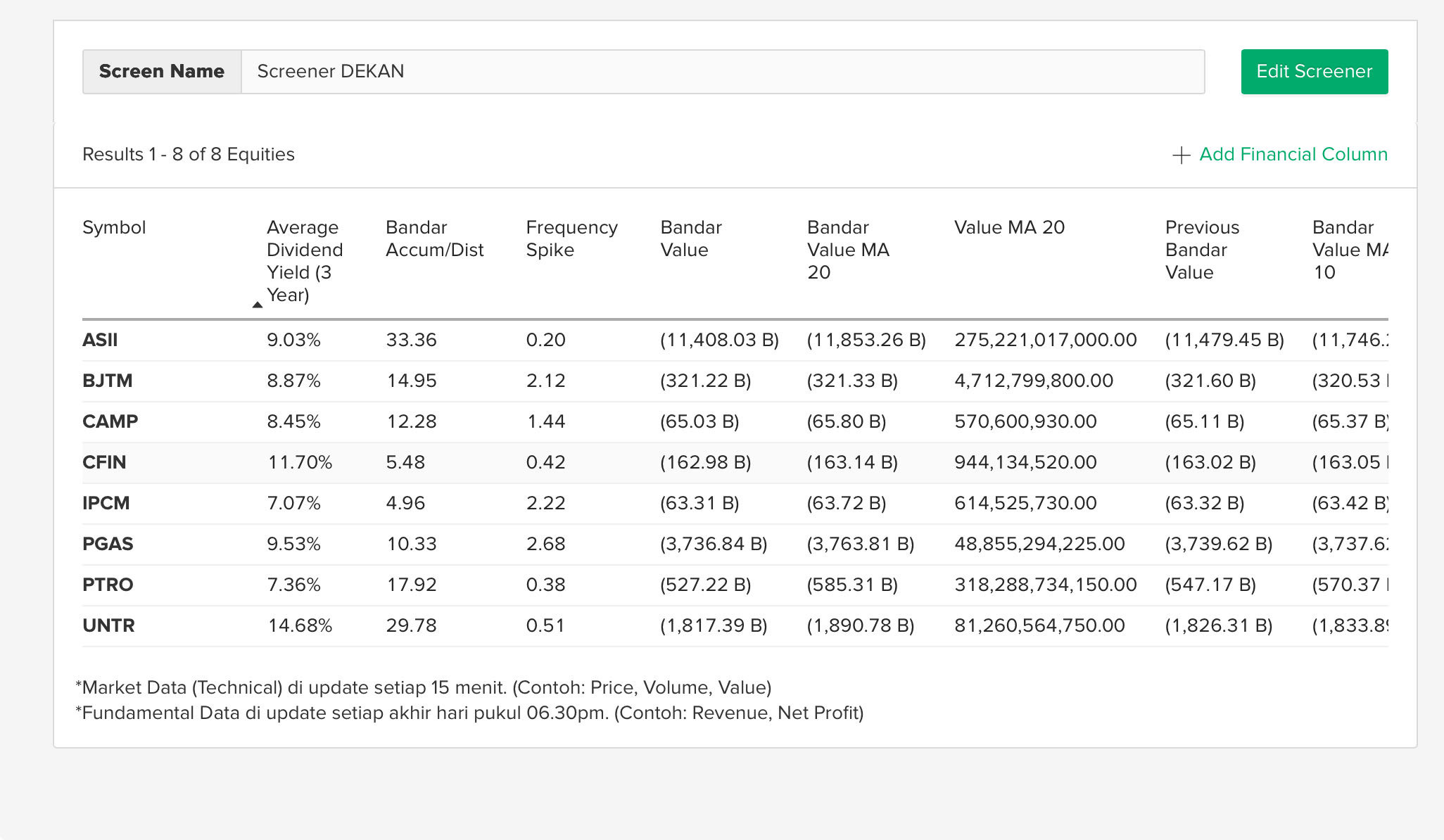
Task: Click PGAS Frequency Spike value 2.68
Action: pos(545,544)
